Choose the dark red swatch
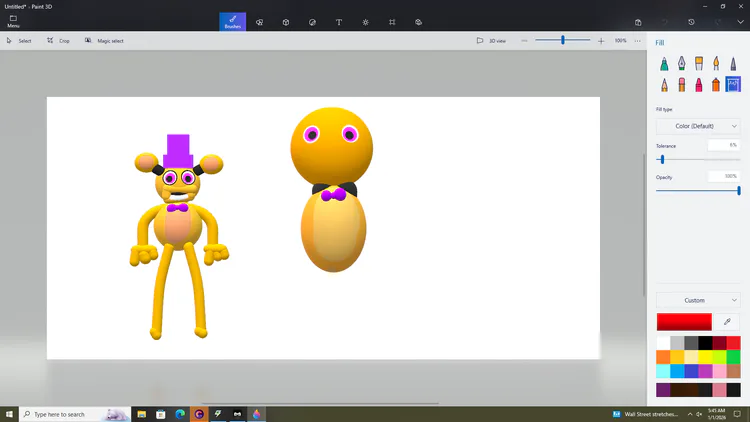750x422 pixels. (x=719, y=343)
